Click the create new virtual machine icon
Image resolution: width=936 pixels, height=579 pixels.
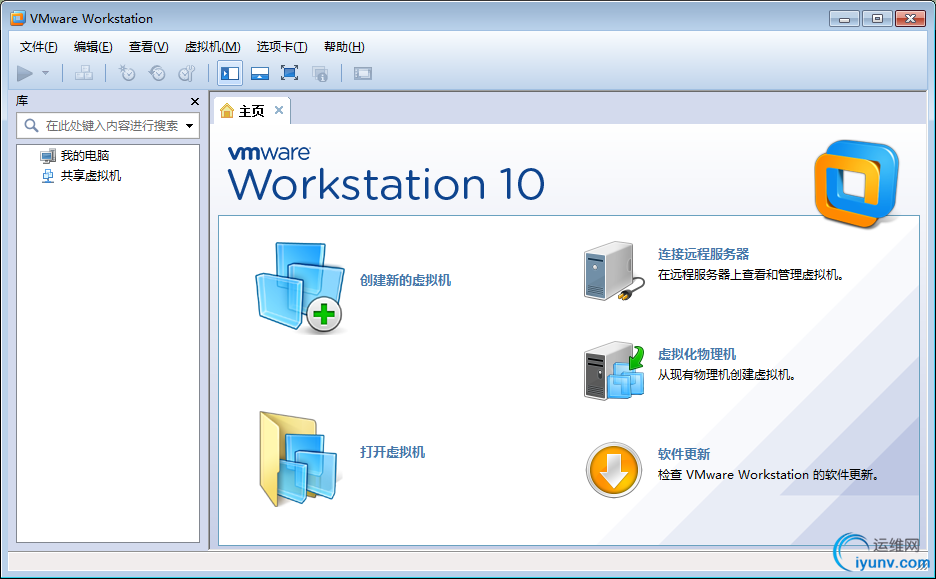[299, 287]
